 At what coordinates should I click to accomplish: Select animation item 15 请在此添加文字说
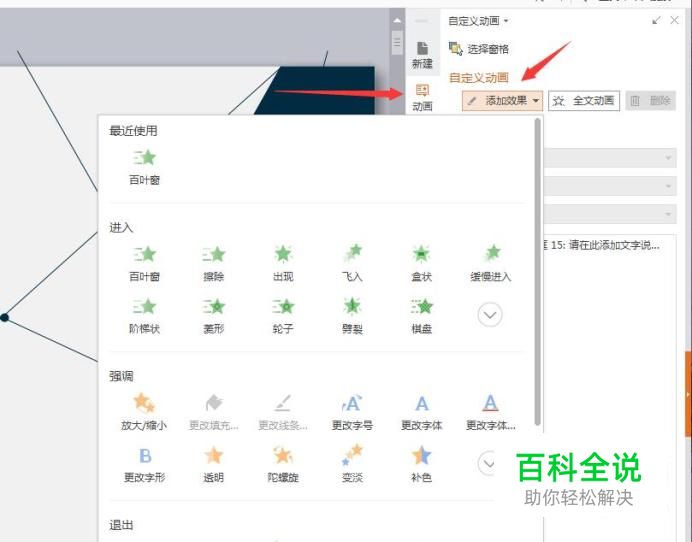tap(602, 245)
